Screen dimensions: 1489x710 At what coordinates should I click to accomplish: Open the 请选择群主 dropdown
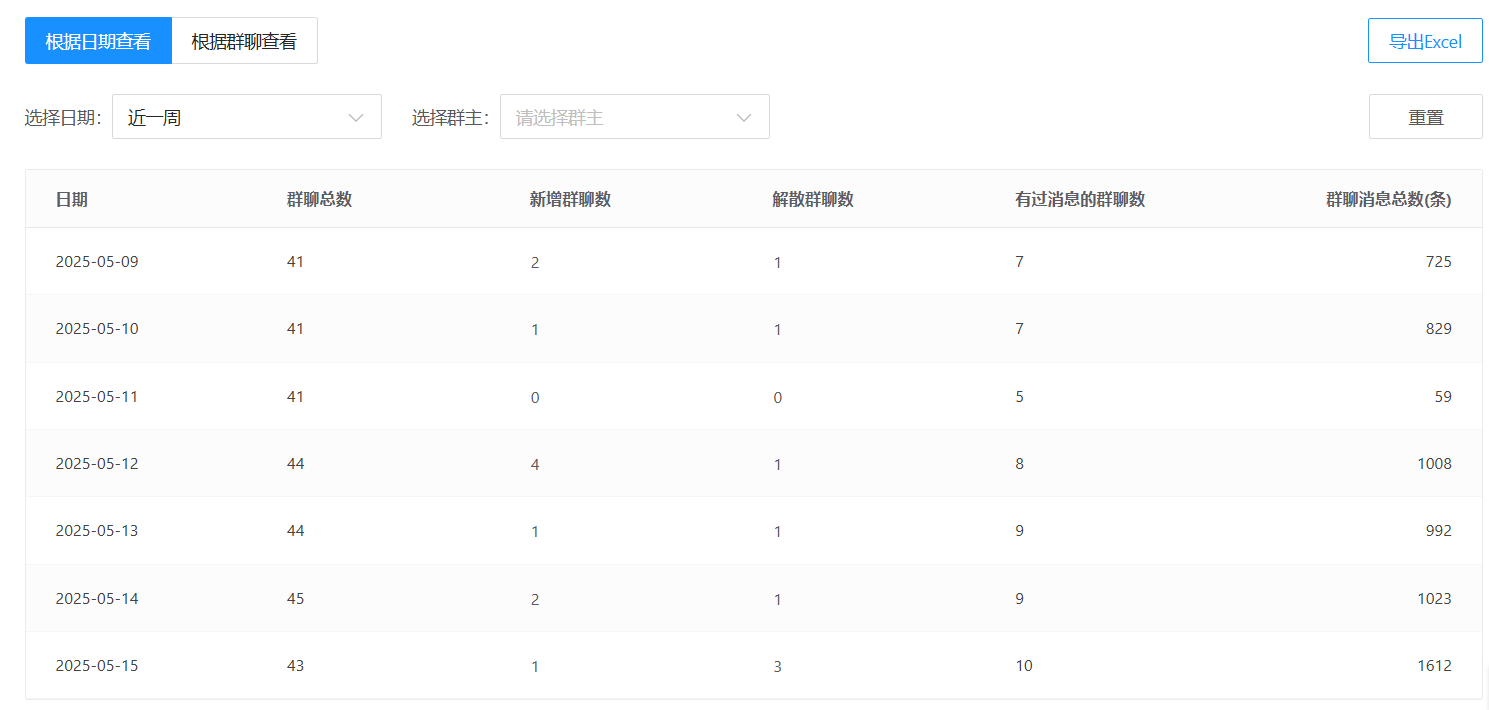click(635, 117)
